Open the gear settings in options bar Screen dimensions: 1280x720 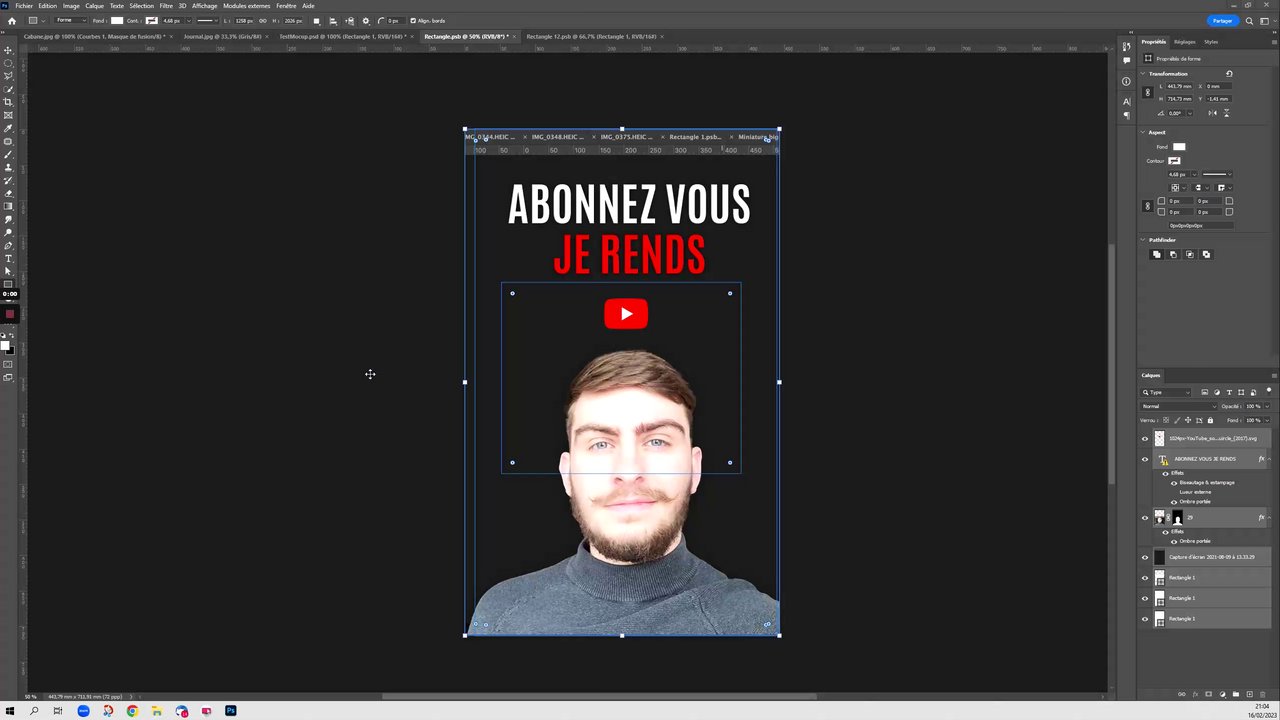(365, 21)
